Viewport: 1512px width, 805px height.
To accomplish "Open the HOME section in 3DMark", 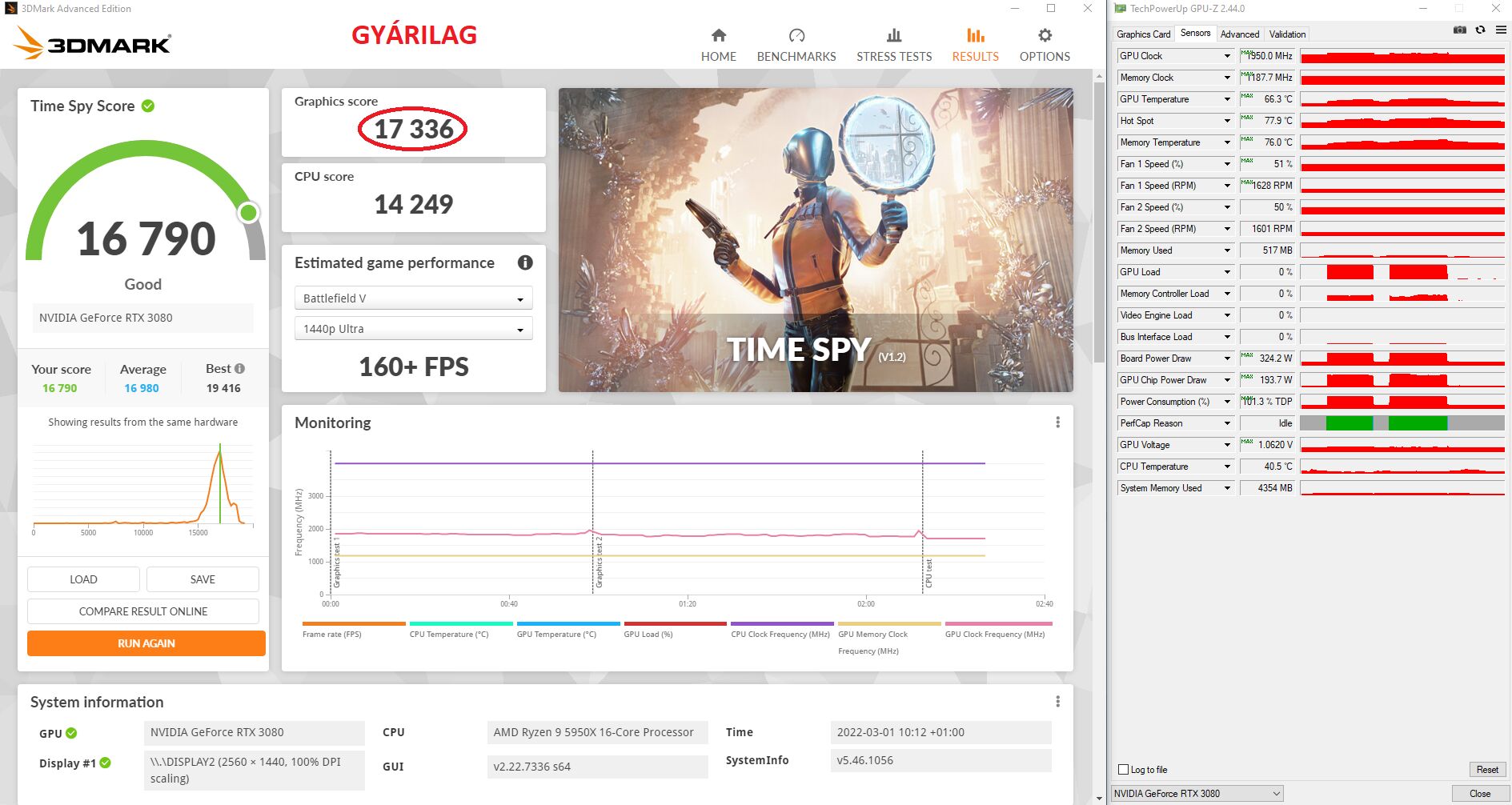I will point(718,46).
